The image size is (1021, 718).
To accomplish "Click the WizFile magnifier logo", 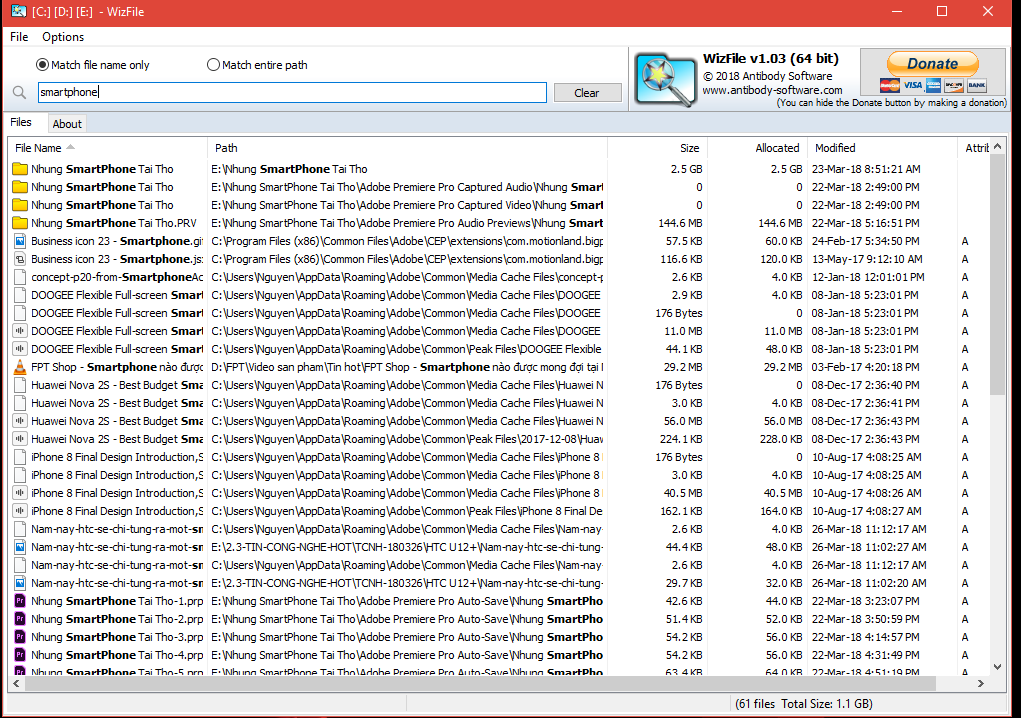I will [x=665, y=80].
